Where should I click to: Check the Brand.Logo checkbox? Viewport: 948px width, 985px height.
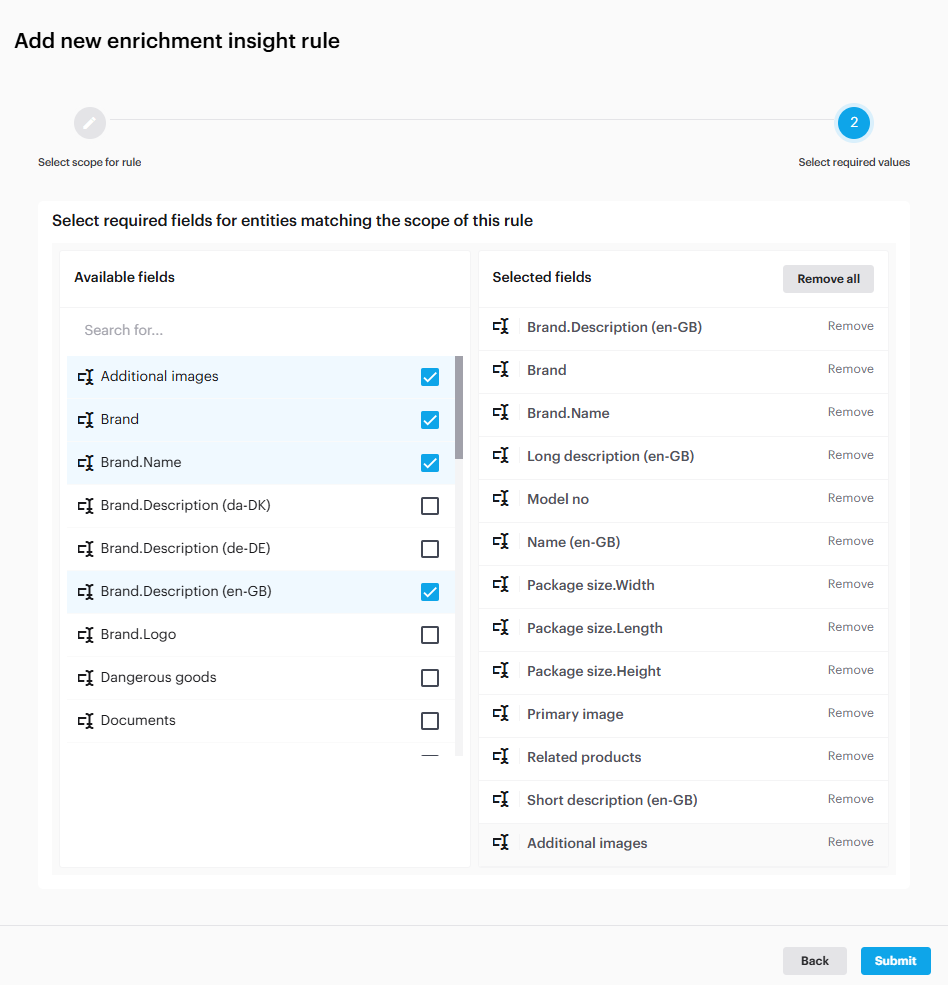point(430,635)
